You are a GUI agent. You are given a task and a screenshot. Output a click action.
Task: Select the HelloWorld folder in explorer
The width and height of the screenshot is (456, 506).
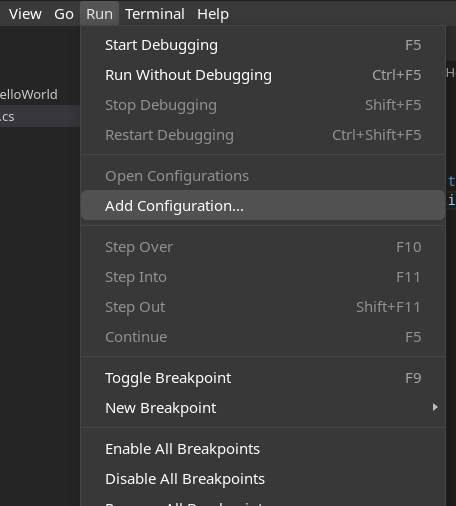tap(40, 94)
